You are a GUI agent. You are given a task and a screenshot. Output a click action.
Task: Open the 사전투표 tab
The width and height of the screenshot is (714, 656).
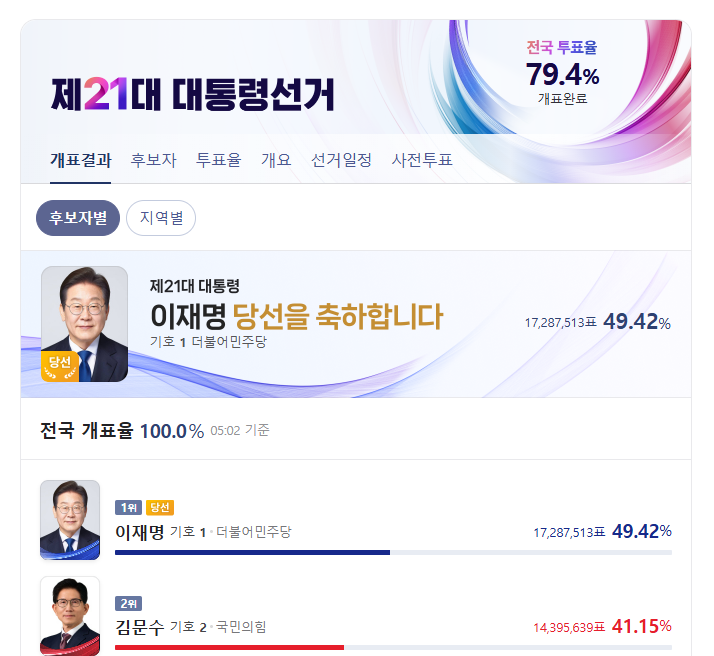pos(422,160)
